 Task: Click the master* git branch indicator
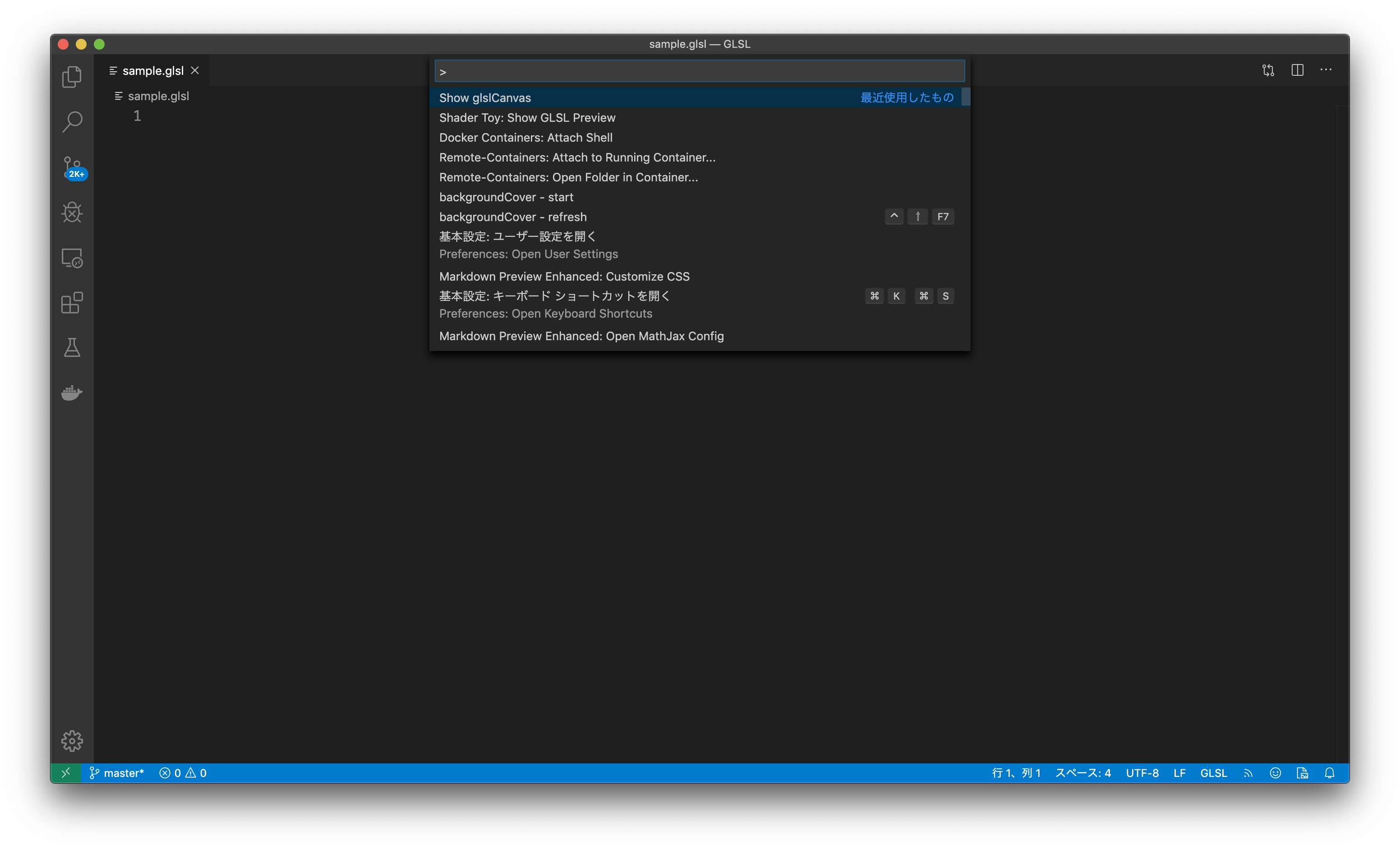click(x=117, y=773)
